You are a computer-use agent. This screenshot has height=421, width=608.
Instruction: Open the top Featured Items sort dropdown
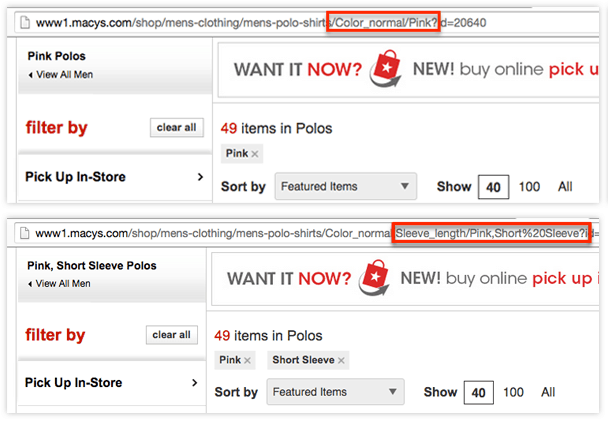pos(345,186)
